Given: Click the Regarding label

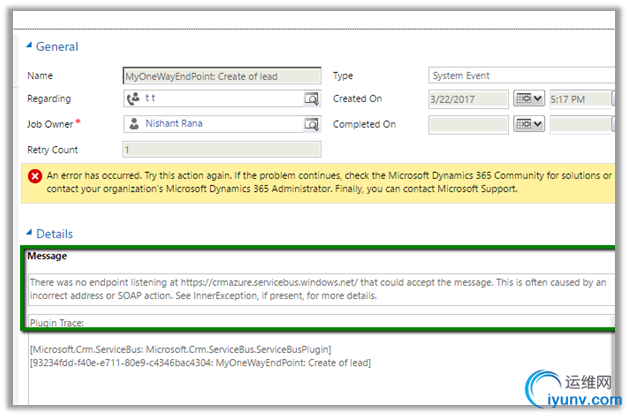Looking at the screenshot, I should 49,98.
